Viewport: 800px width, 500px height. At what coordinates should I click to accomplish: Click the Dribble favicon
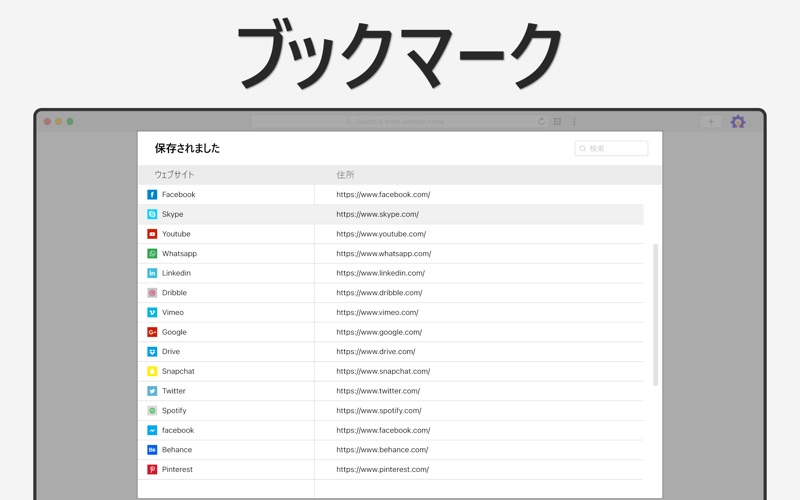(152, 293)
